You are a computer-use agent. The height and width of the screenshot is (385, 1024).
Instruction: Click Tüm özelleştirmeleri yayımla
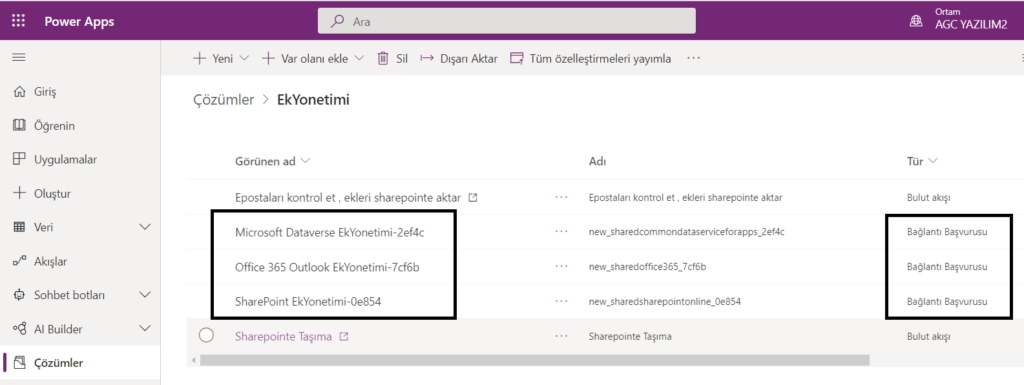click(590, 58)
